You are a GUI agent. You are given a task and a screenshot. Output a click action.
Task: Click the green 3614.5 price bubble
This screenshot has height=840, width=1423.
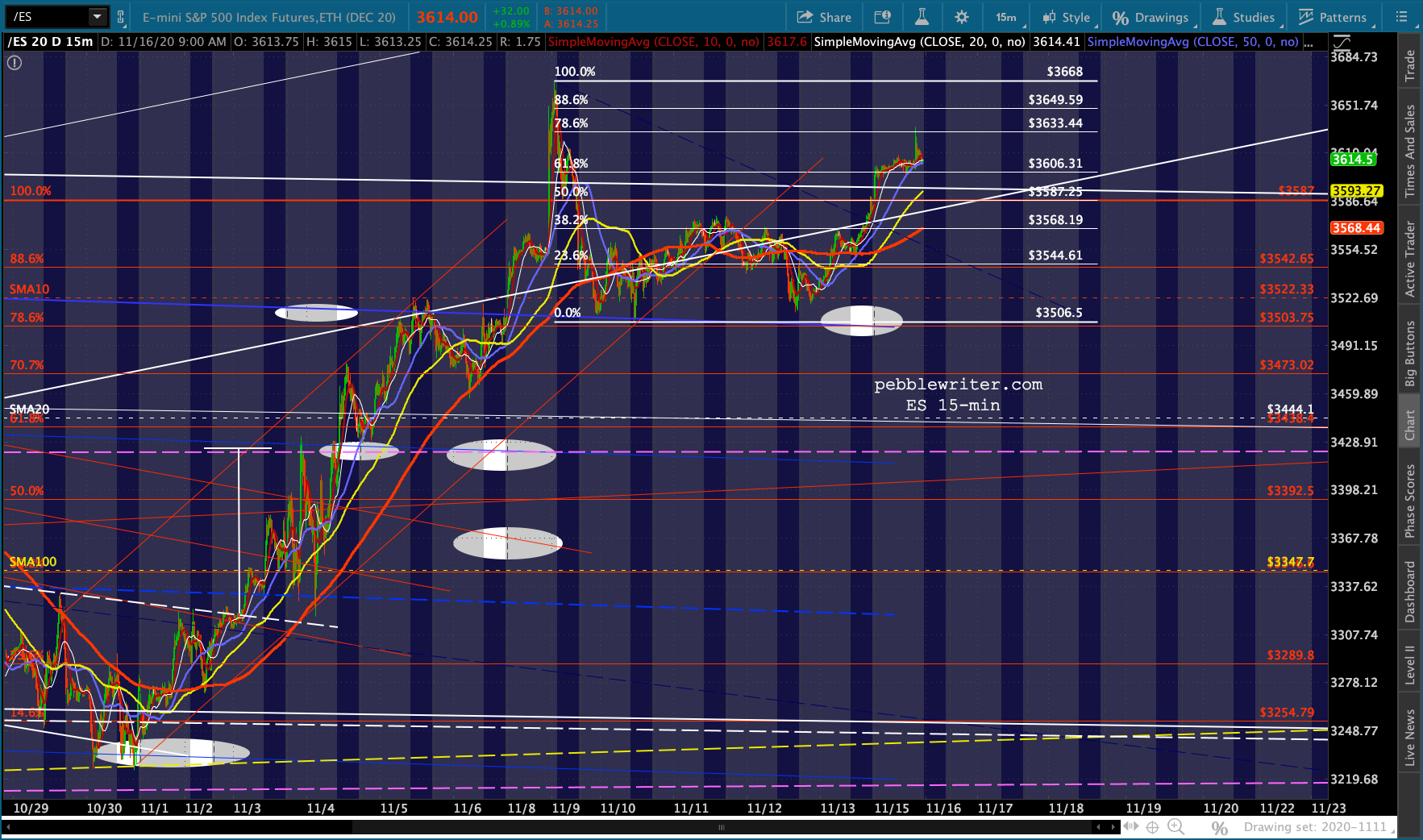1353,160
